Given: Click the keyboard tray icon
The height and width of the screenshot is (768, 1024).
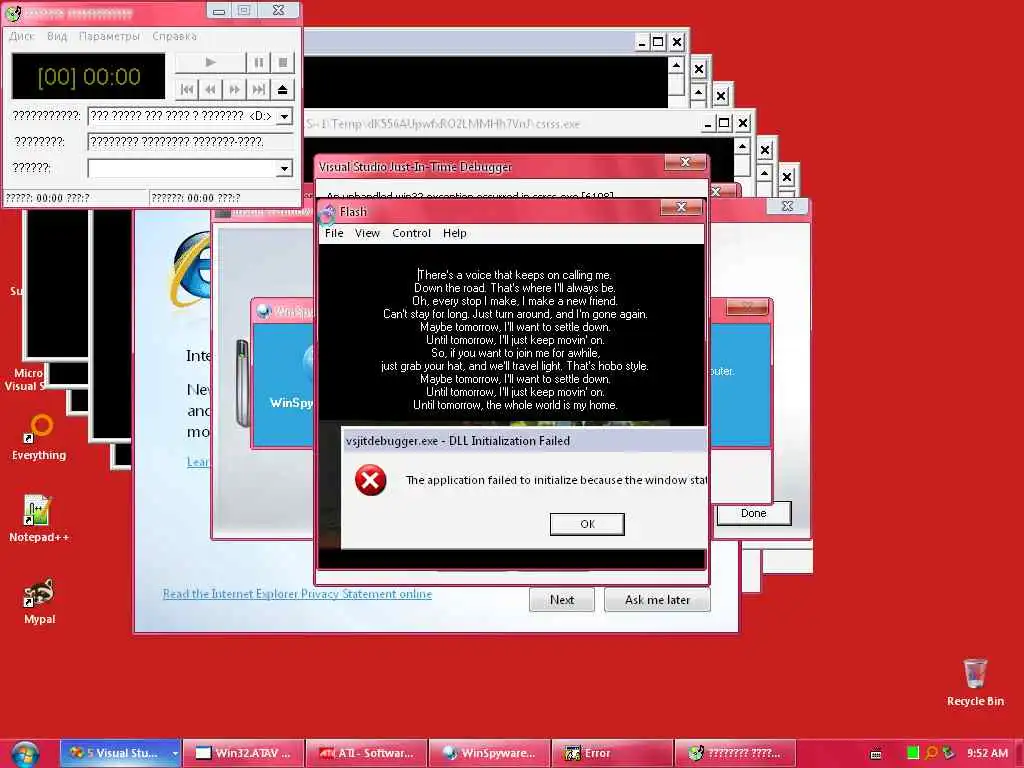Looking at the screenshot, I should [876, 754].
